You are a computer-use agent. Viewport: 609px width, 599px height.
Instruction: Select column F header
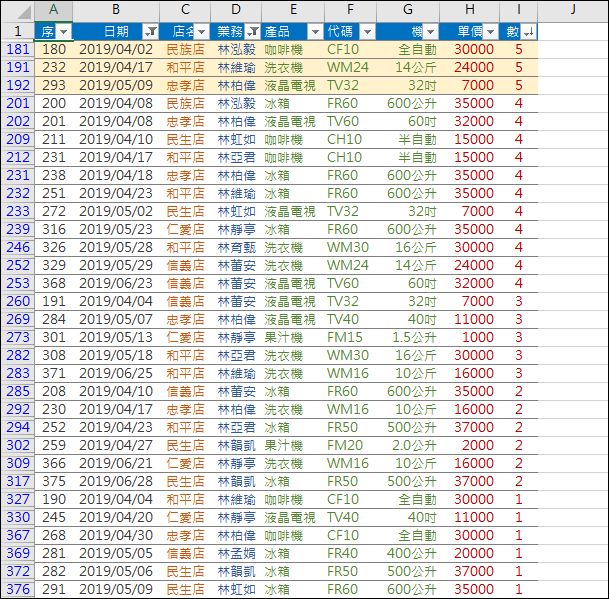(x=350, y=10)
